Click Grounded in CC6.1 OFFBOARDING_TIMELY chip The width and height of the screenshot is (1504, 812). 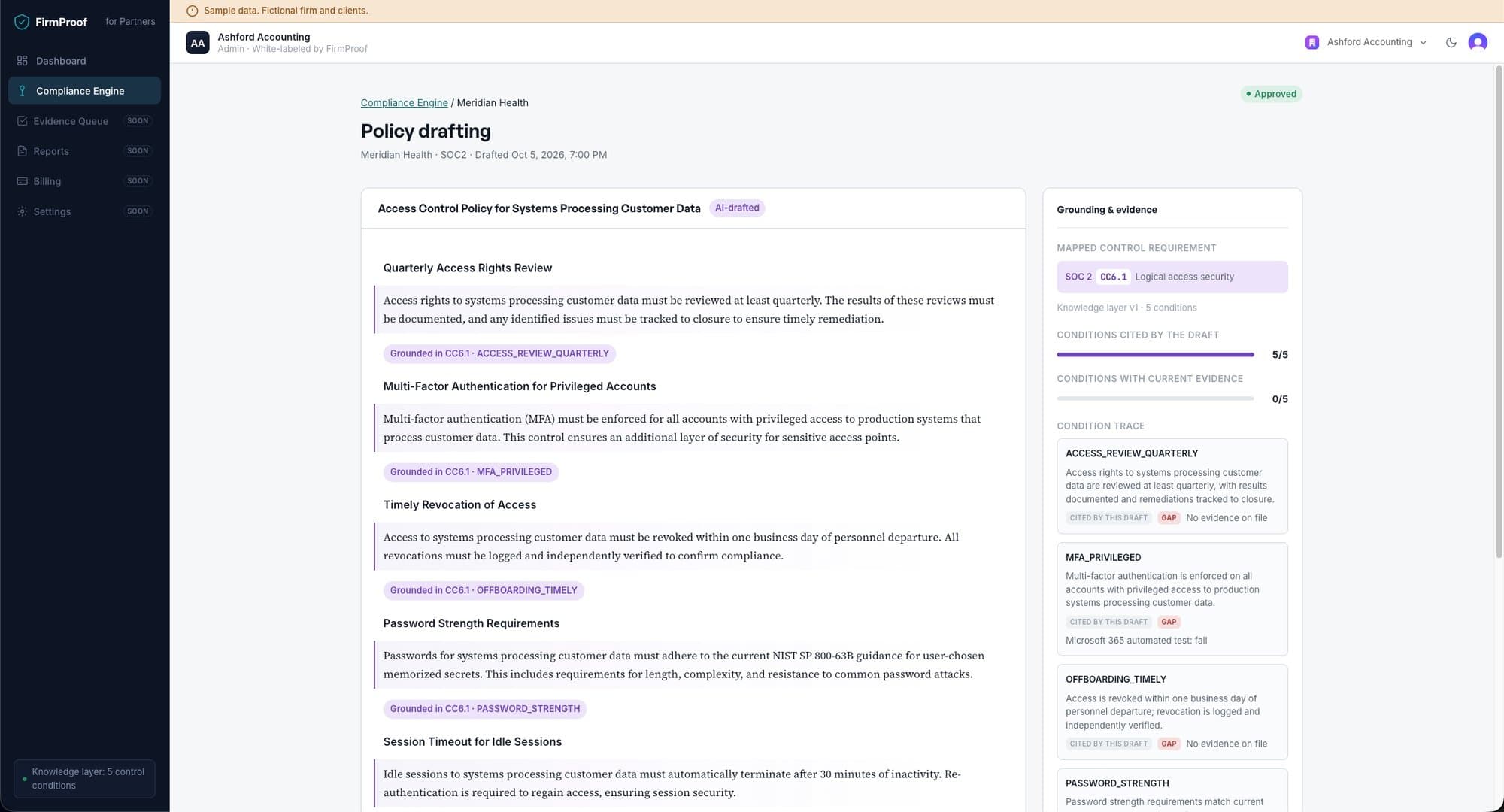484,591
